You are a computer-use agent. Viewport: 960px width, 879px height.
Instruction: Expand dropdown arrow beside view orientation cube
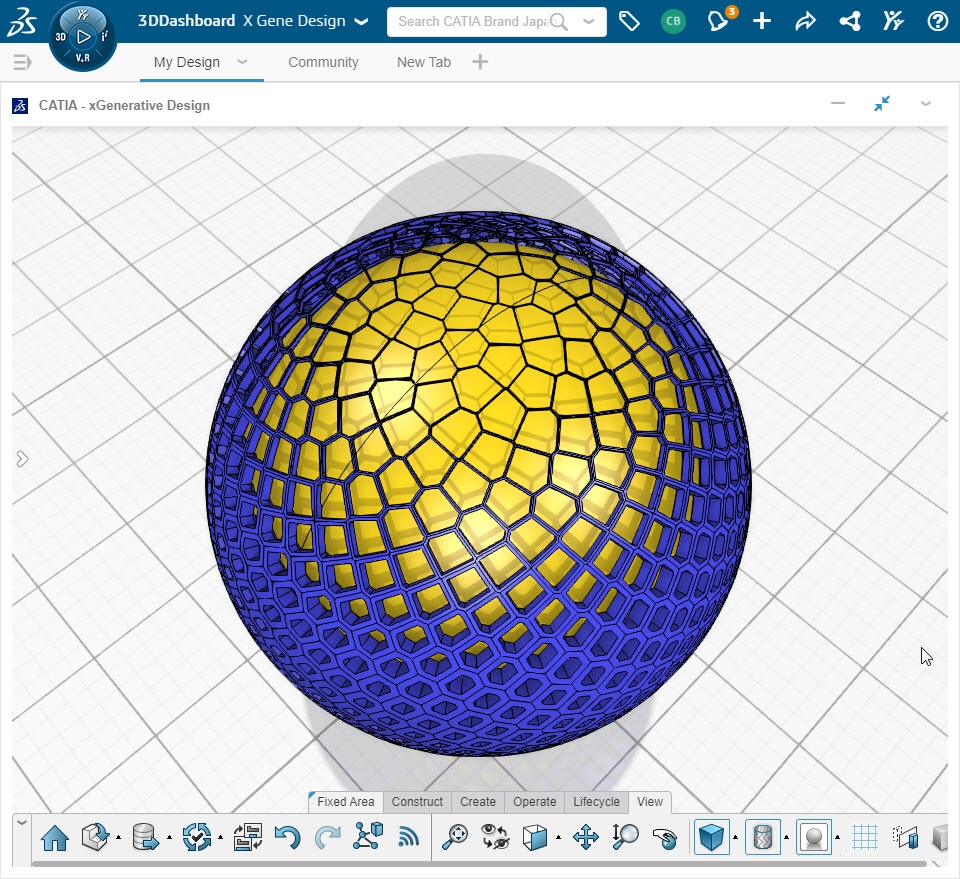coord(558,837)
